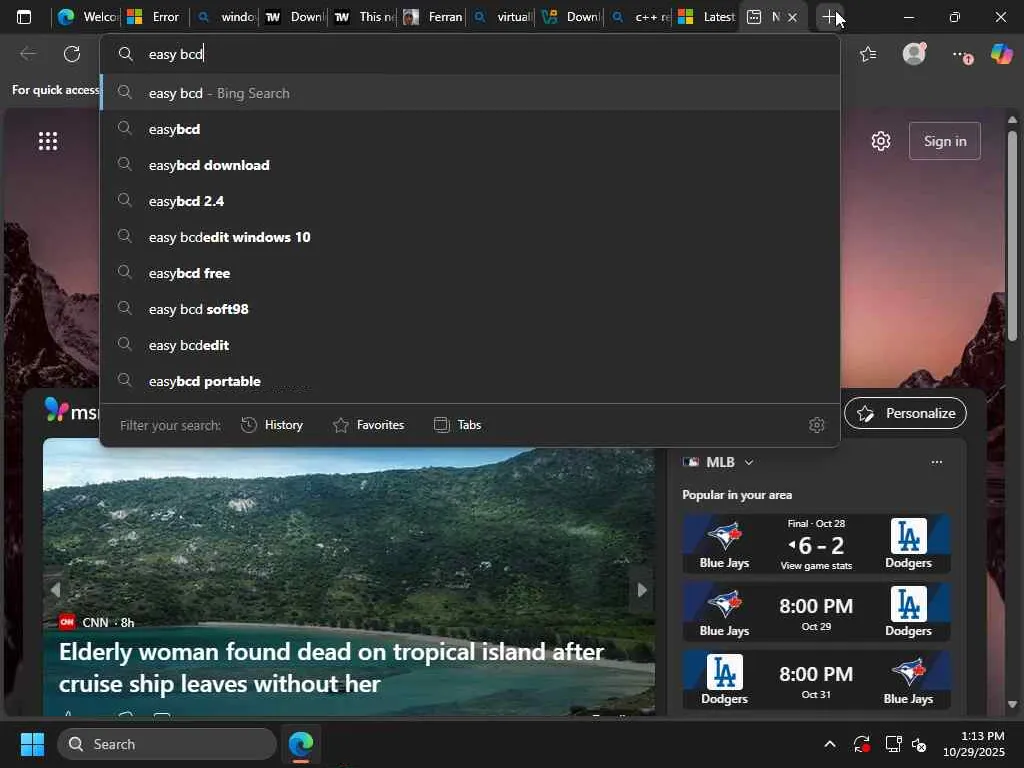This screenshot has width=1024, height=768.
Task: Select 'easy bcdedit' suggestion
Action: point(470,345)
